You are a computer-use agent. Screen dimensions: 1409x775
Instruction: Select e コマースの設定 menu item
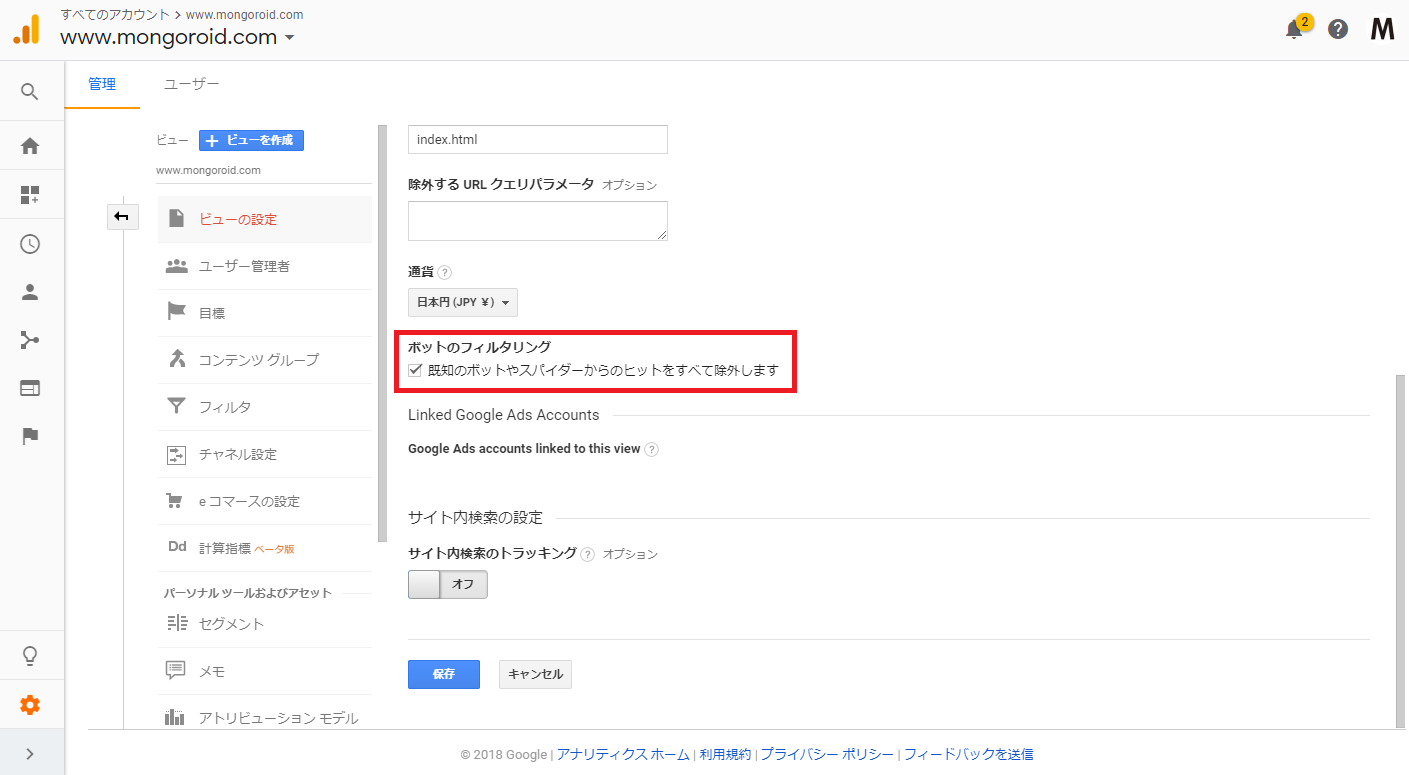pos(265,501)
